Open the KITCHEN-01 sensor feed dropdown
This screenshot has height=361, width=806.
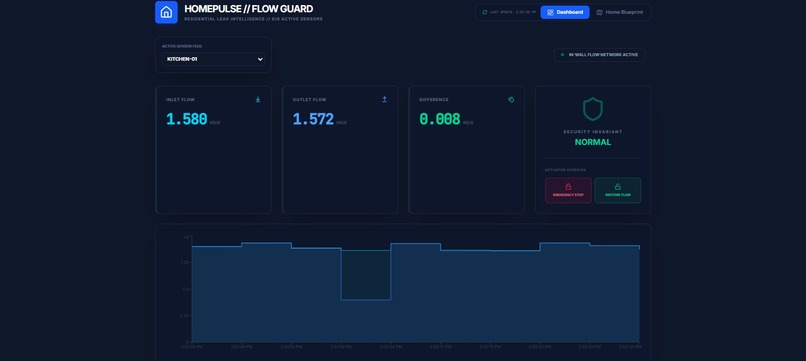tap(213, 59)
